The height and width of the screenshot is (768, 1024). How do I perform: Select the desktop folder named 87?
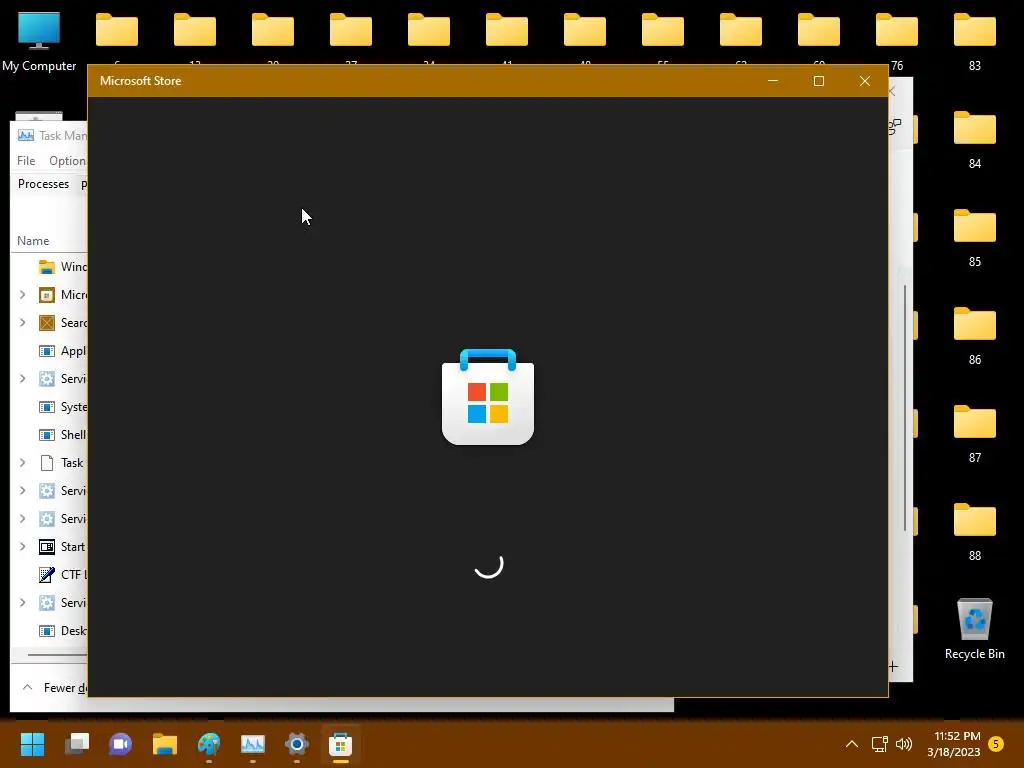pyautogui.click(x=974, y=434)
